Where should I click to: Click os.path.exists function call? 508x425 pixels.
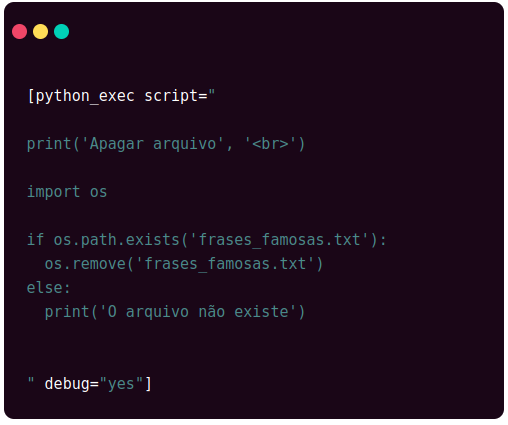[x=117, y=240]
